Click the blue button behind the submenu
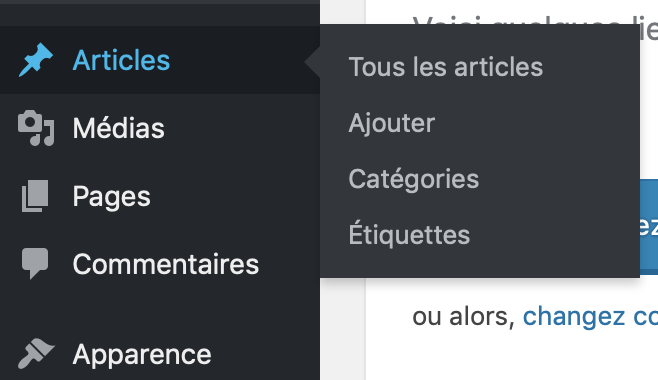This screenshot has height=380, width=658. pos(649,227)
